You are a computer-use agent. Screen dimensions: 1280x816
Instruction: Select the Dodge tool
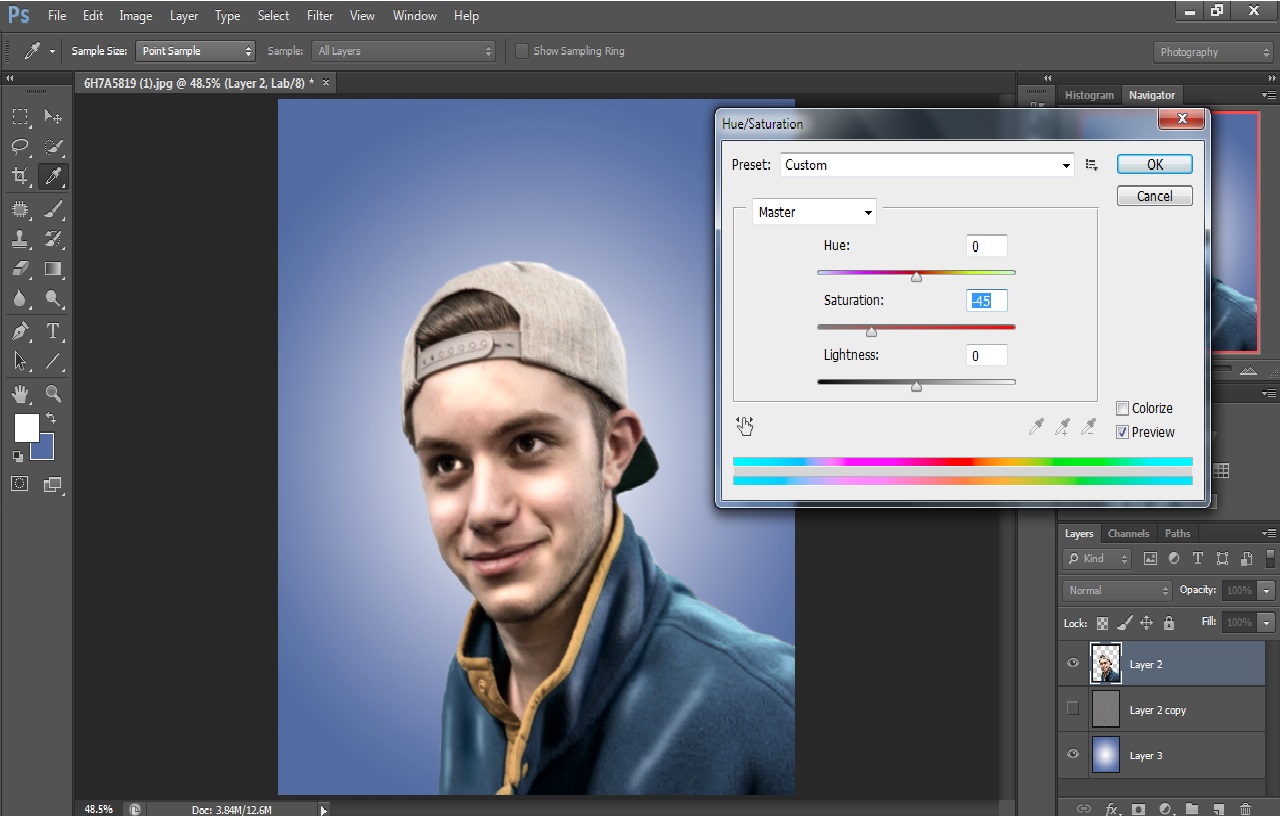(53, 299)
